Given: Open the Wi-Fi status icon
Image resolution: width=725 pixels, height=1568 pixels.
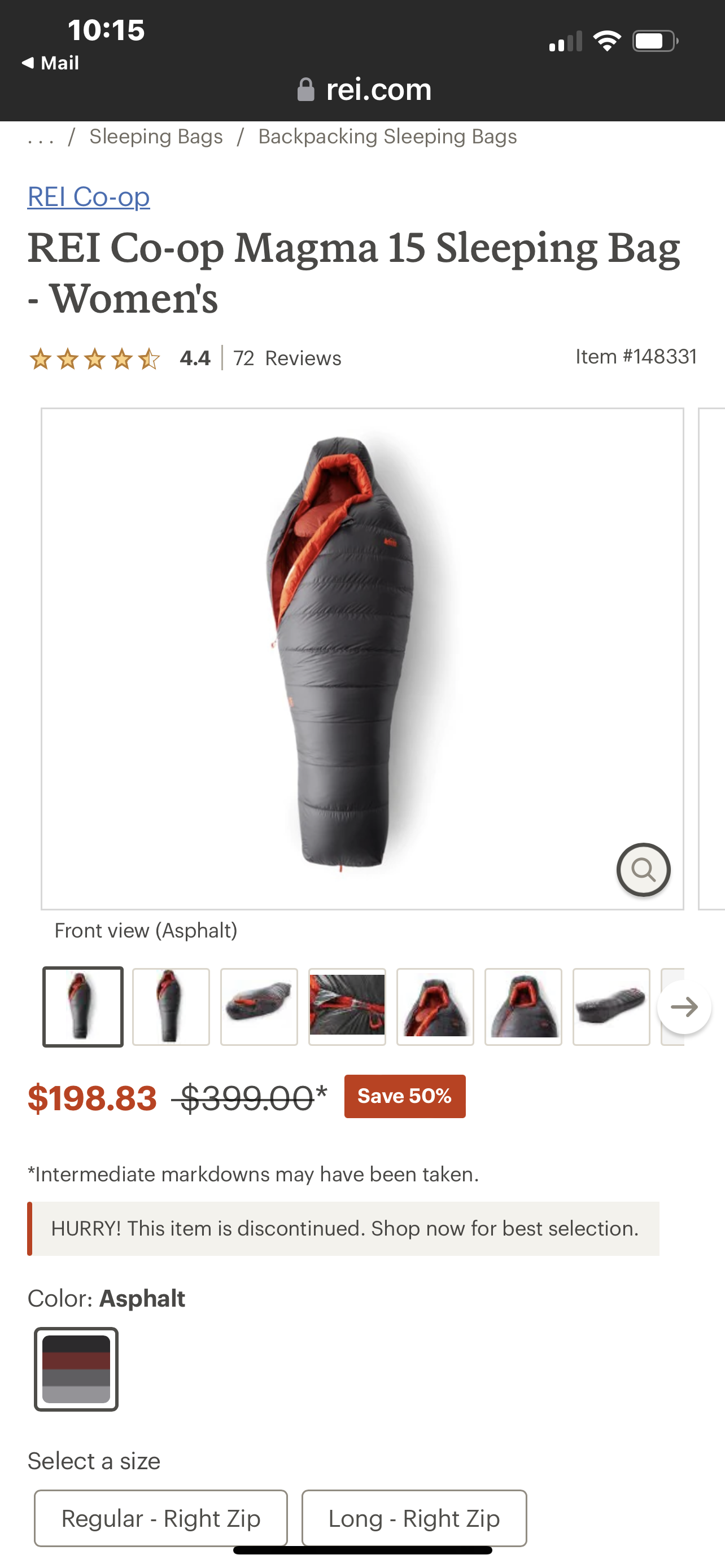Looking at the screenshot, I should point(607,41).
